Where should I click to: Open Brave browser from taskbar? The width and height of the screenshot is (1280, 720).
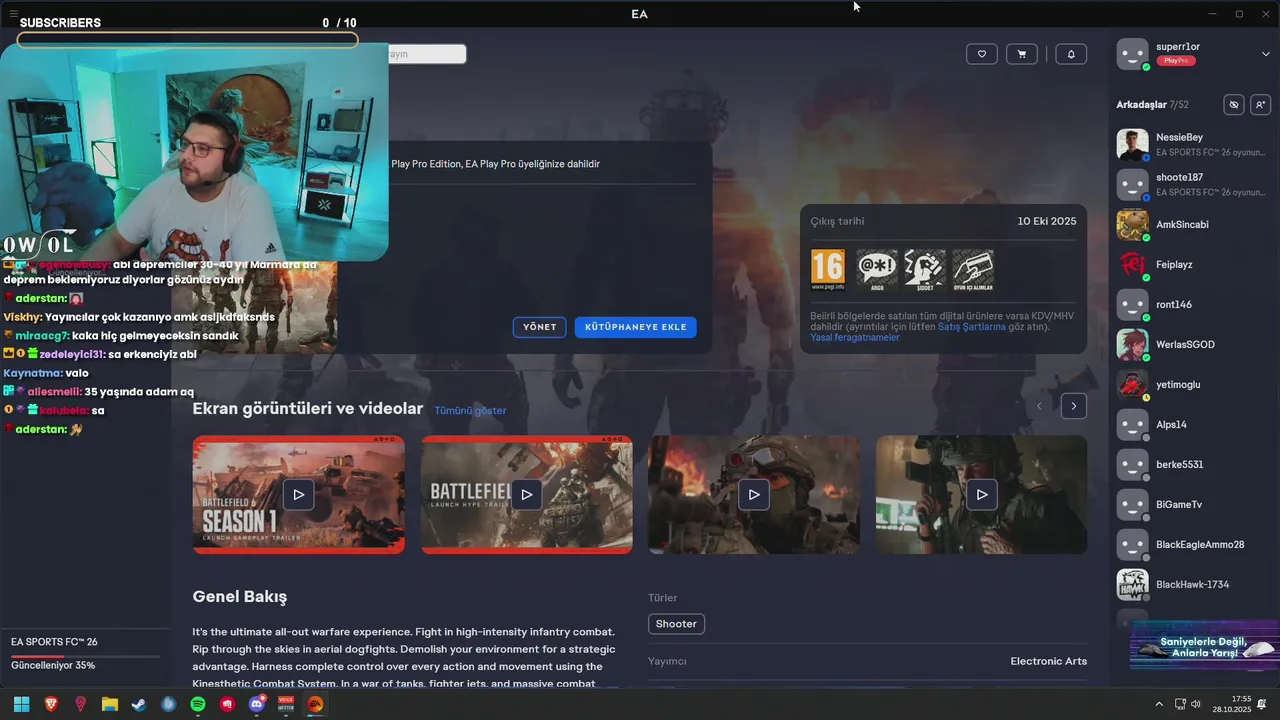coord(51,704)
